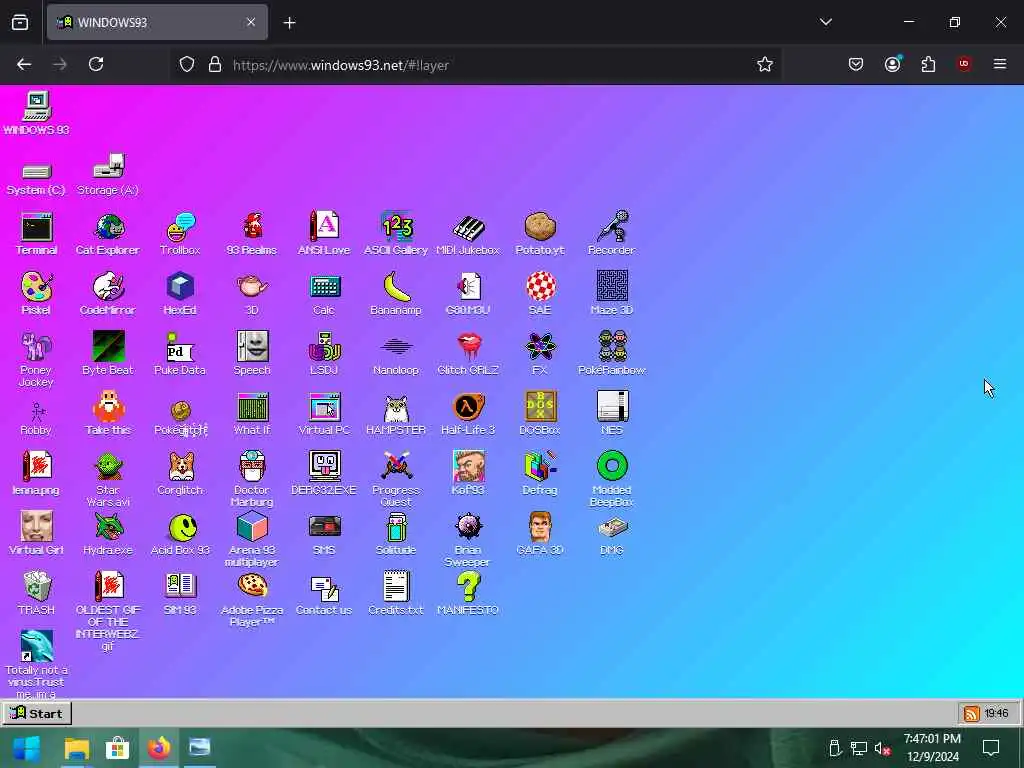Launch Half-Life 3 icon

(468, 407)
